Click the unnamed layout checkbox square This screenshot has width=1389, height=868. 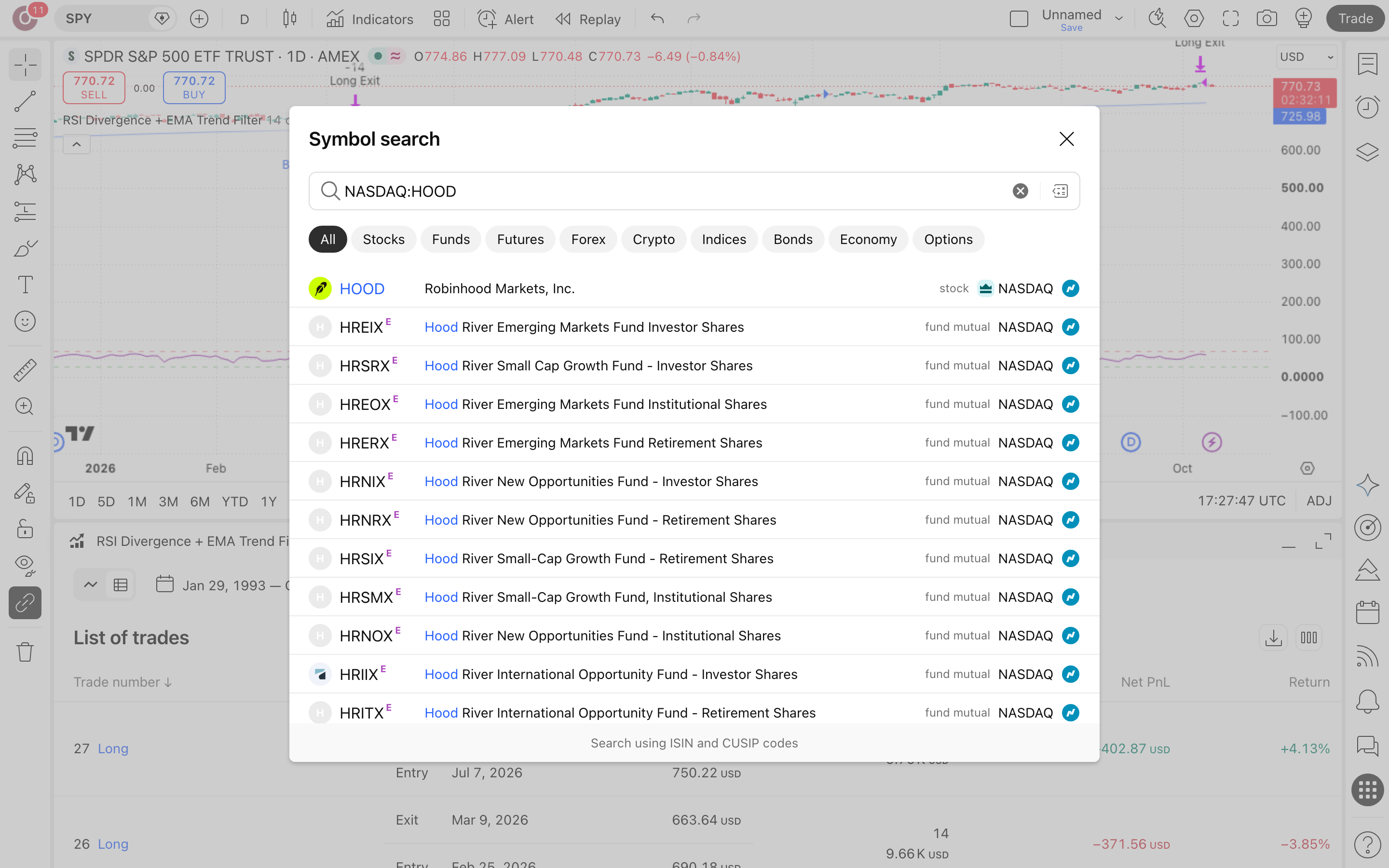(1019, 19)
